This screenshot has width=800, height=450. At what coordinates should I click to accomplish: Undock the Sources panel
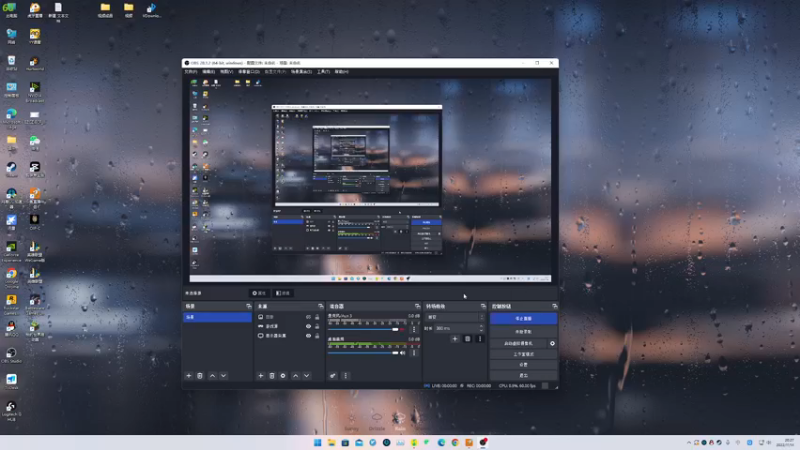[x=320, y=306]
